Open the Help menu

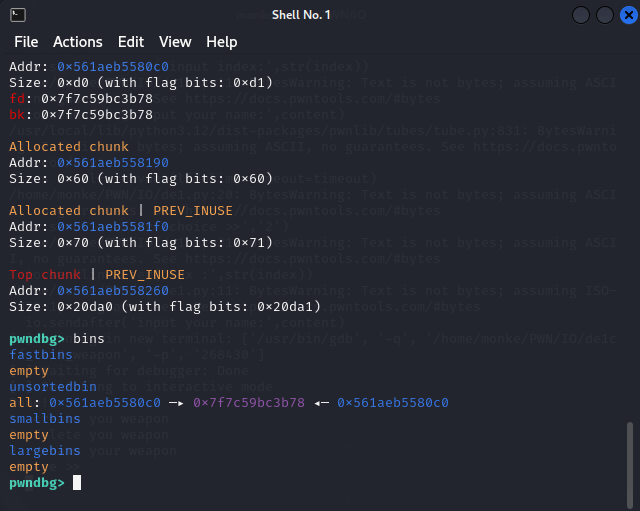[x=222, y=42]
